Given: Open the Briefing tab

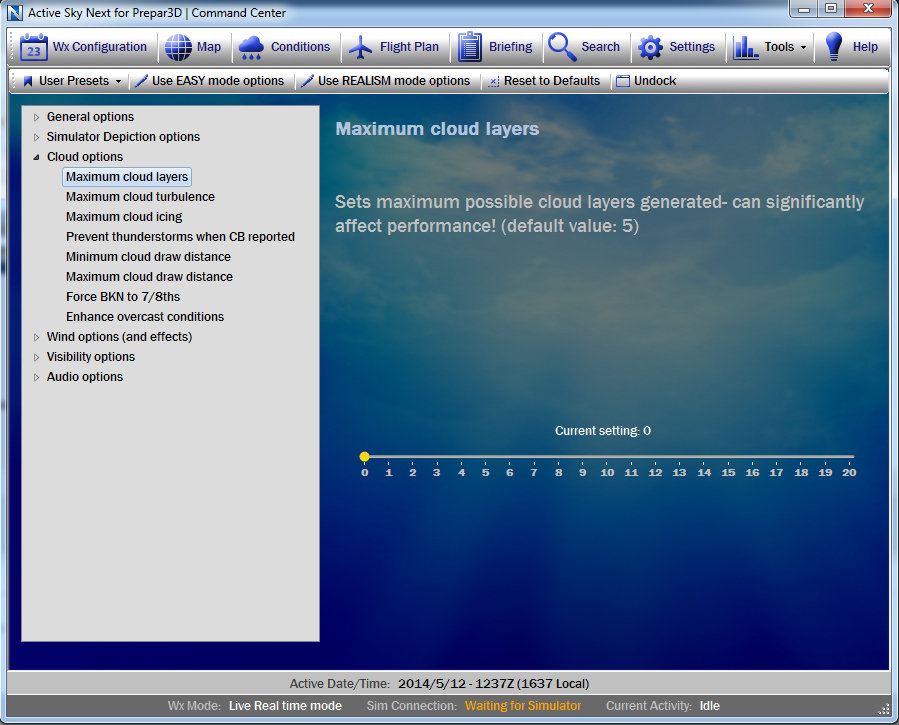Looking at the screenshot, I should [x=510, y=47].
